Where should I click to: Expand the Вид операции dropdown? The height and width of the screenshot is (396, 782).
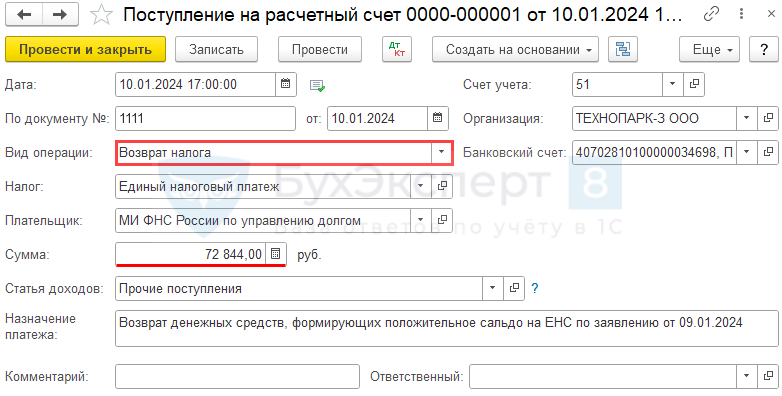coord(441,152)
